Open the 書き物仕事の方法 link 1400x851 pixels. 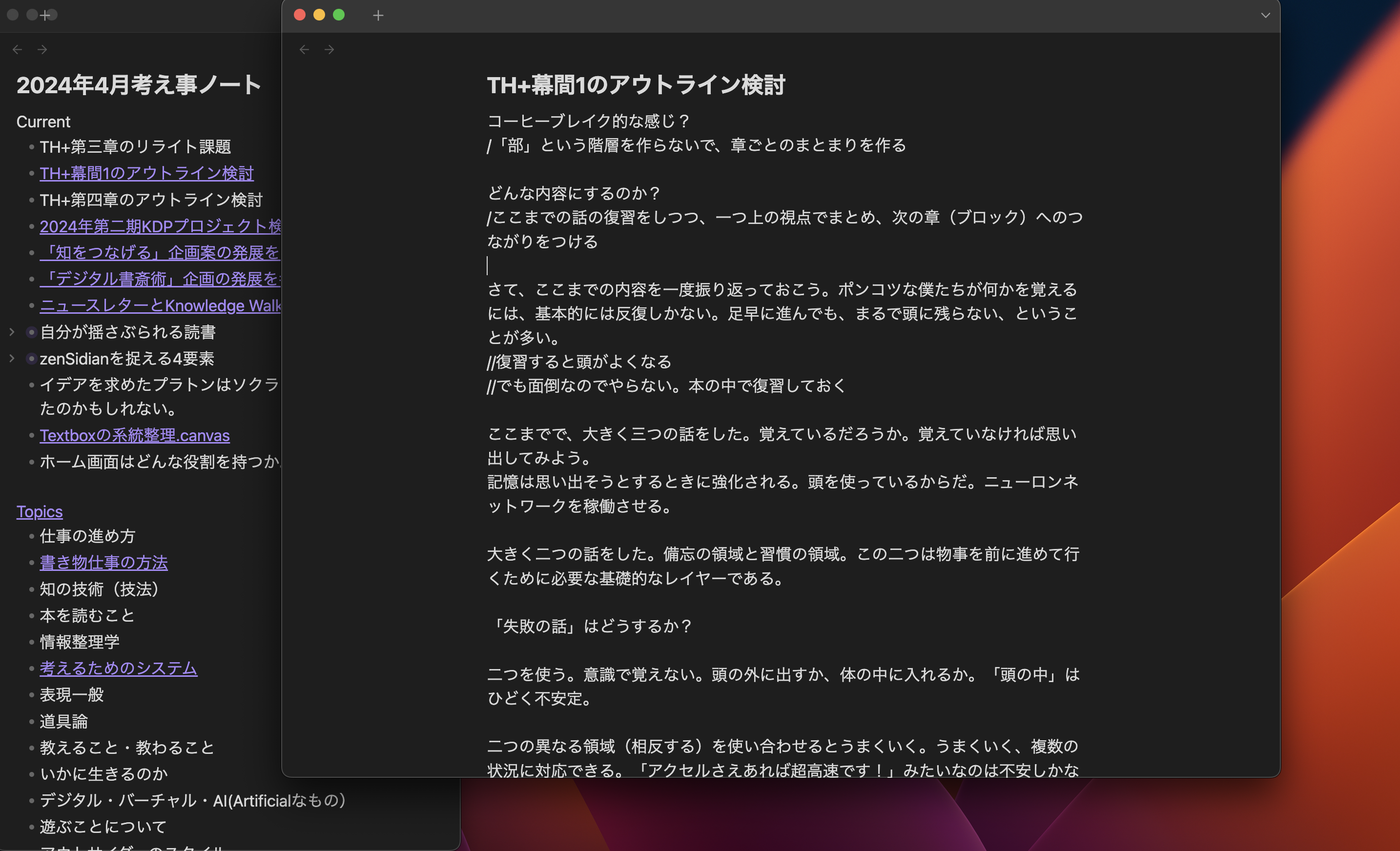pos(103,563)
